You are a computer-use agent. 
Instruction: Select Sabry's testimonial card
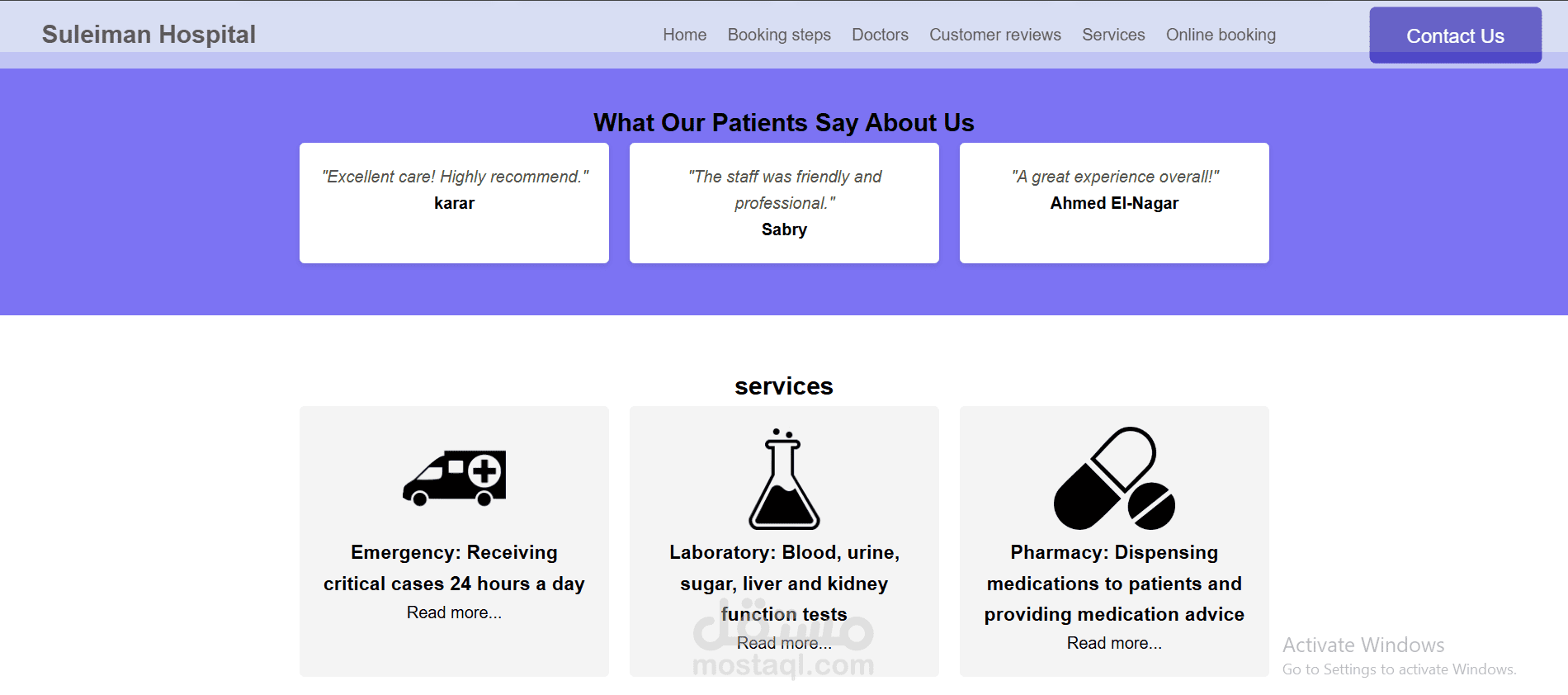pyautogui.click(x=784, y=203)
